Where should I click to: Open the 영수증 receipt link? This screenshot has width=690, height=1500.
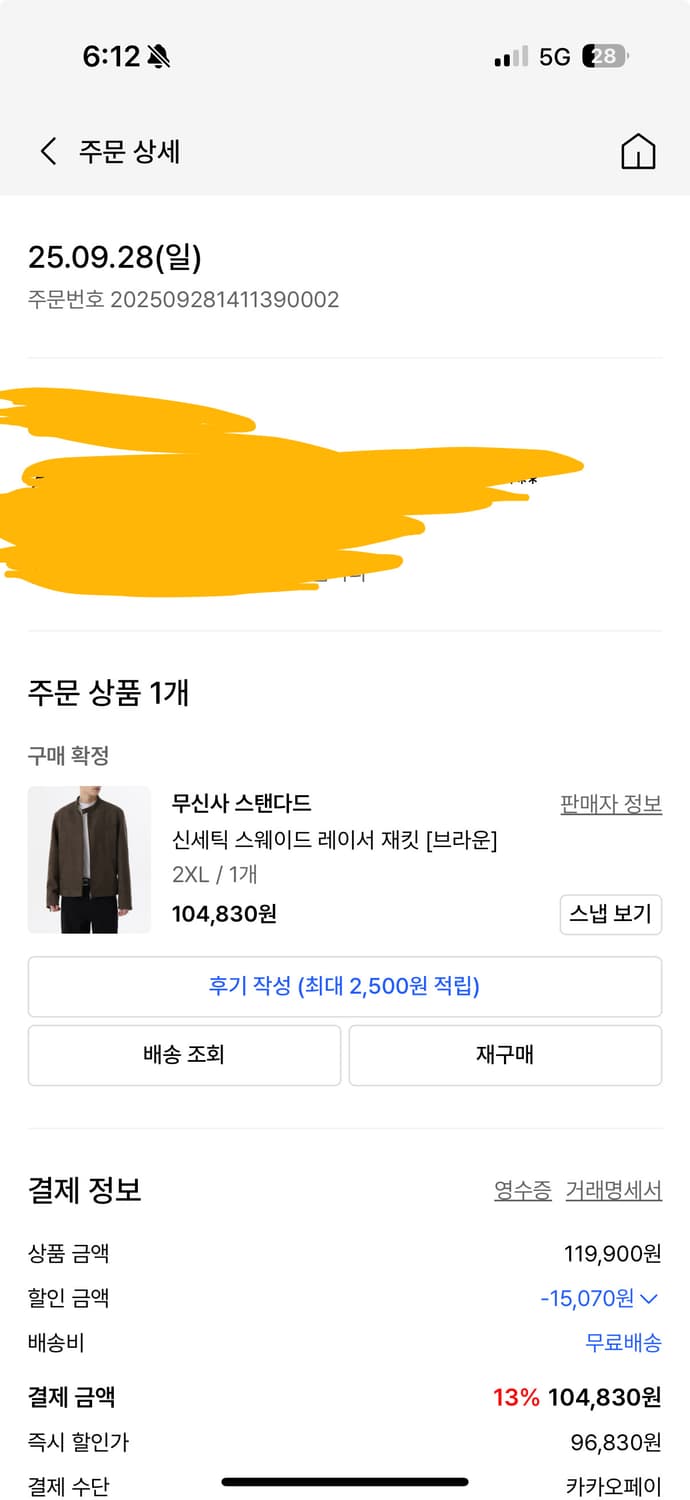522,1191
